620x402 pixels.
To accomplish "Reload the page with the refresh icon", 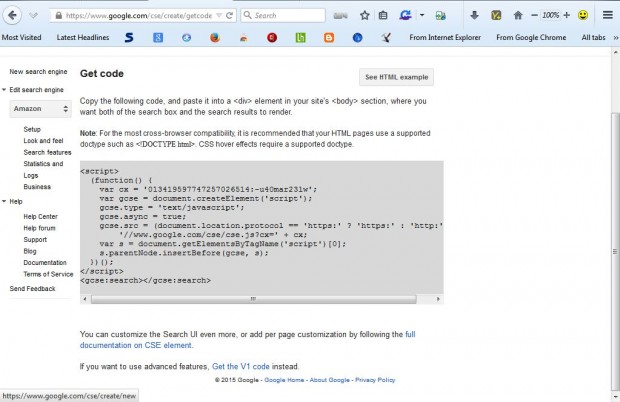I will click(229, 15).
